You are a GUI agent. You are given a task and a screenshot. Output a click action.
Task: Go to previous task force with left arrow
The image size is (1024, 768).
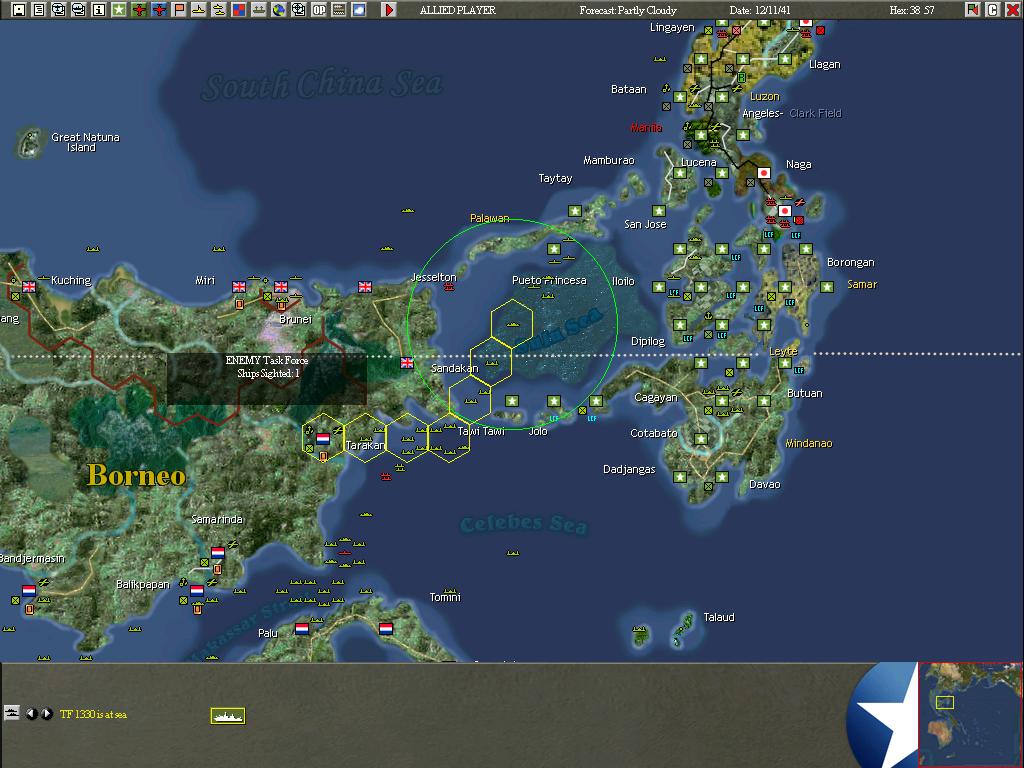coord(31,714)
